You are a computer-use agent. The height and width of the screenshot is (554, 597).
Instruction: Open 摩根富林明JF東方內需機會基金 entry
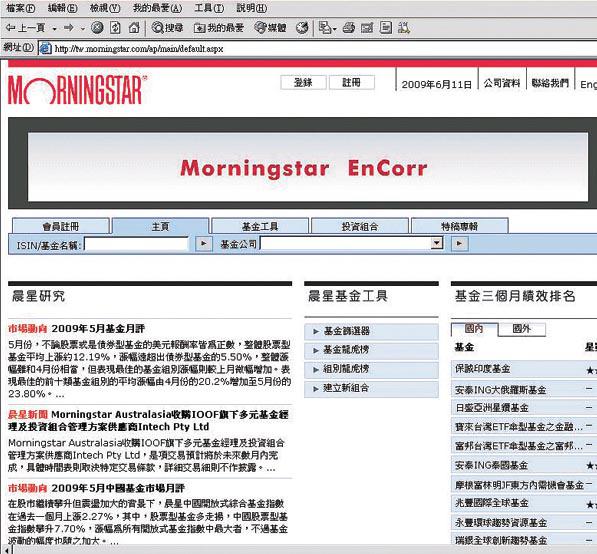pyautogui.click(x=519, y=485)
